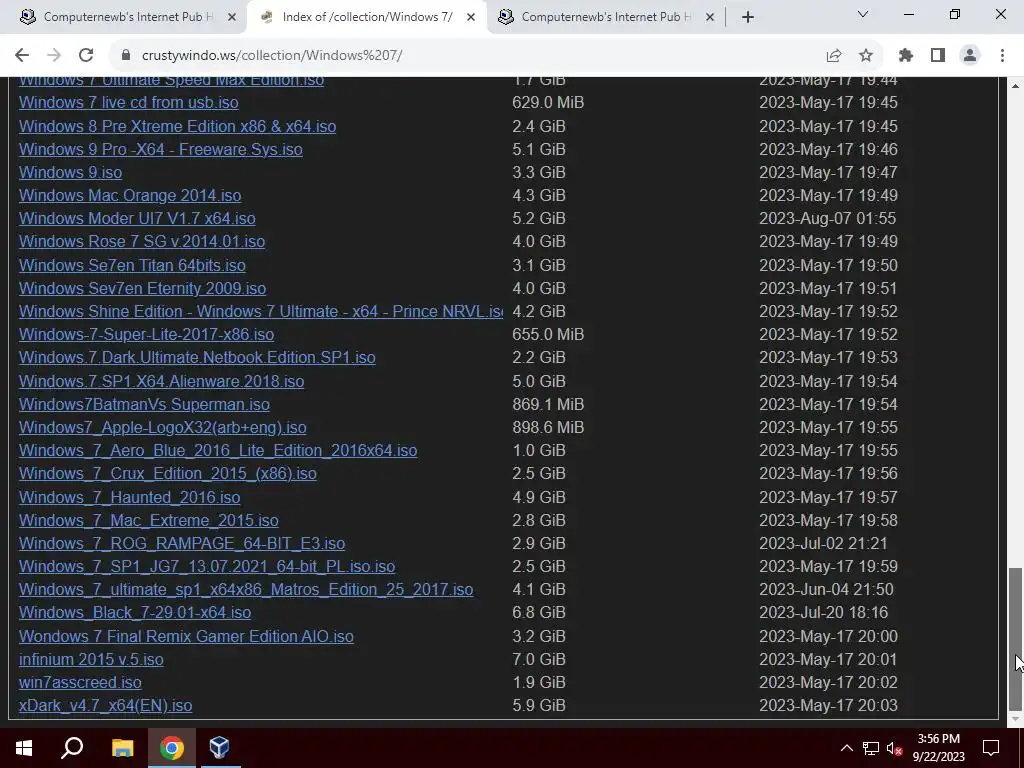The image size is (1024, 768).
Task: Click the address bar URL
Action: tap(272, 56)
